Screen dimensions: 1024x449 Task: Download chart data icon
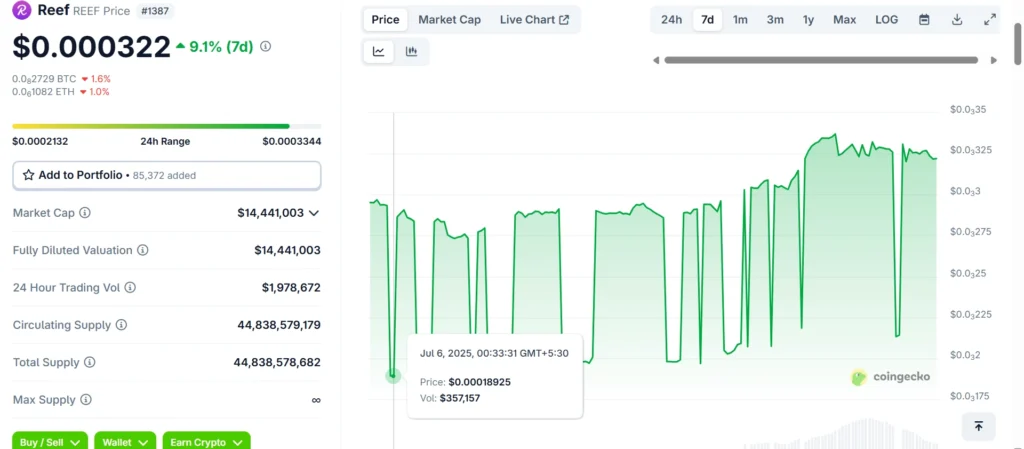[957, 20]
